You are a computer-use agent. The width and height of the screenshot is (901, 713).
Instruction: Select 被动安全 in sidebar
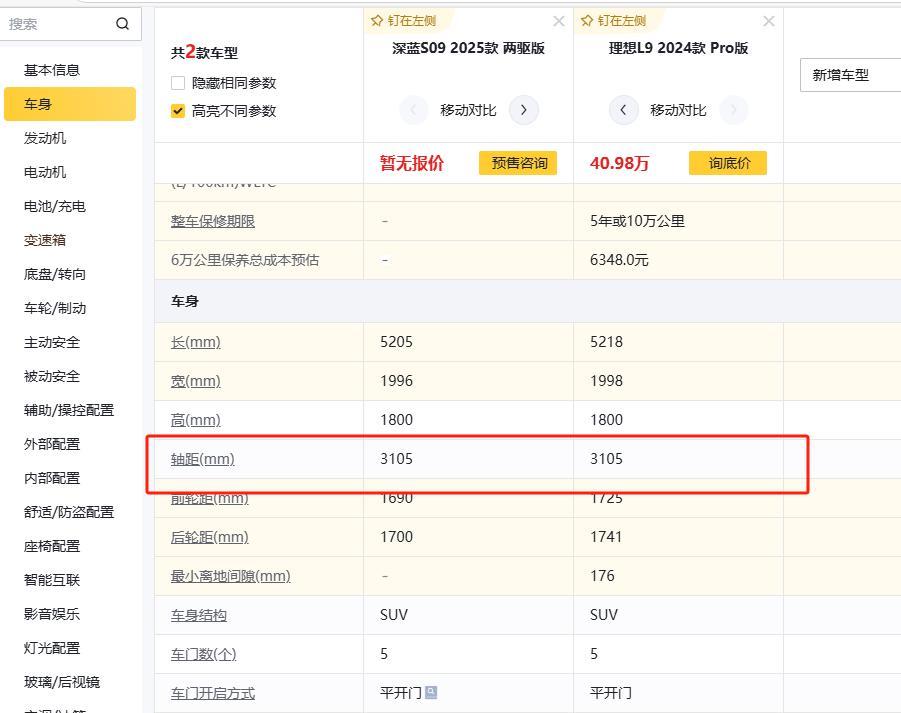pos(52,376)
